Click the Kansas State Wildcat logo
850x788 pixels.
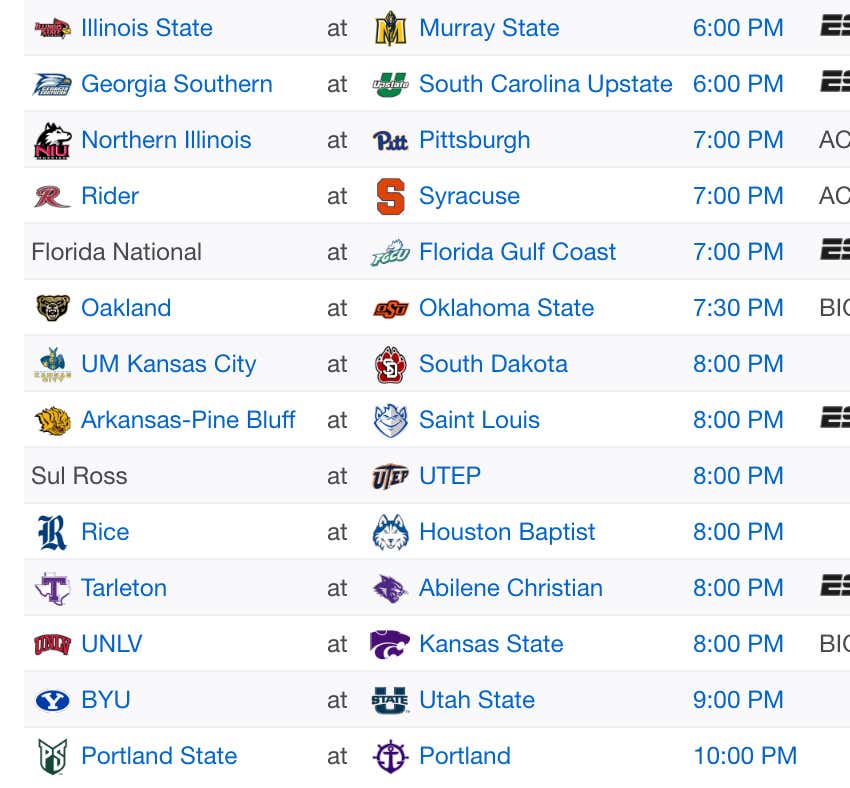tap(390, 644)
